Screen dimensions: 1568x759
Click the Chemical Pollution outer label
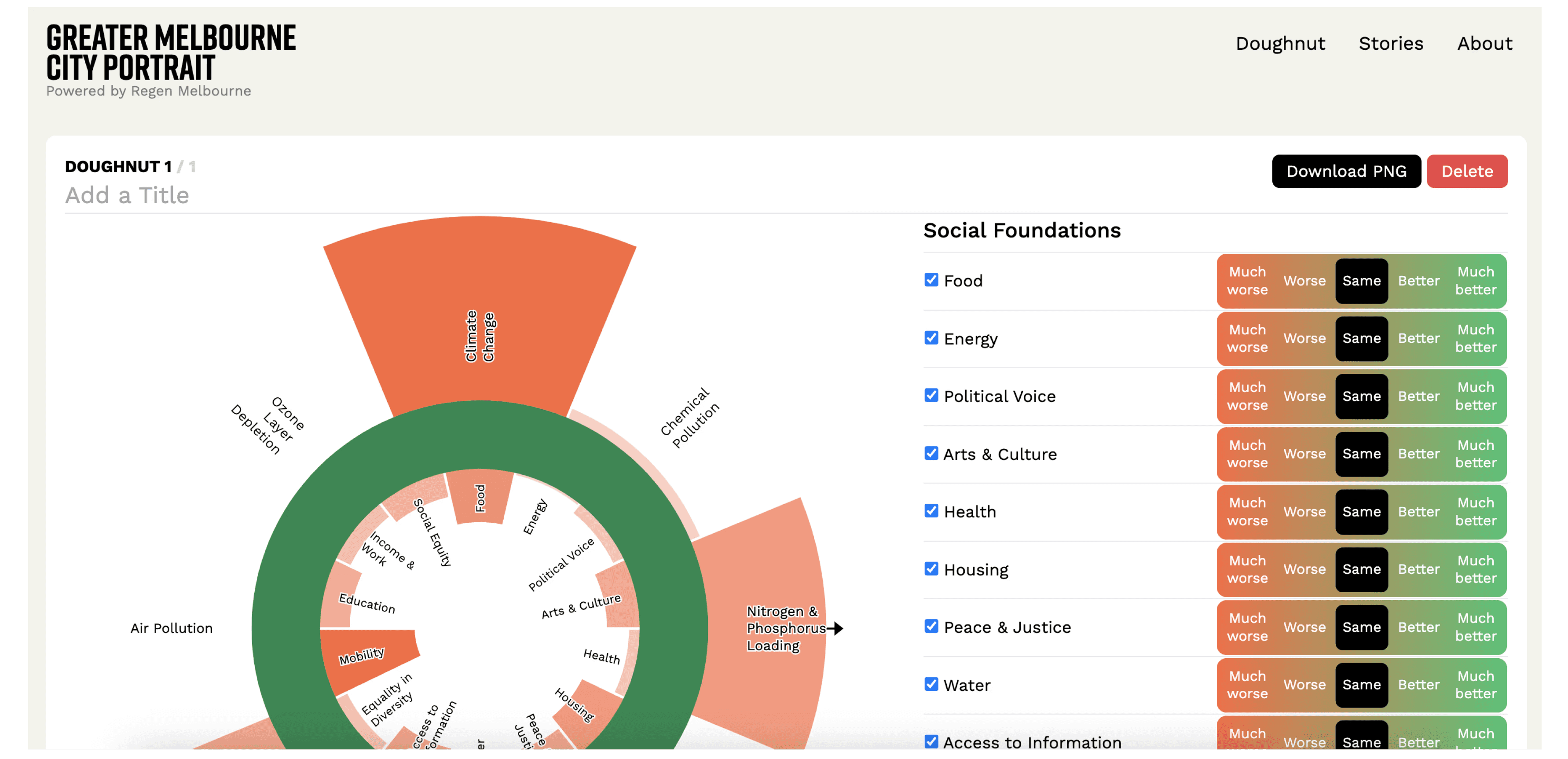coord(690,418)
